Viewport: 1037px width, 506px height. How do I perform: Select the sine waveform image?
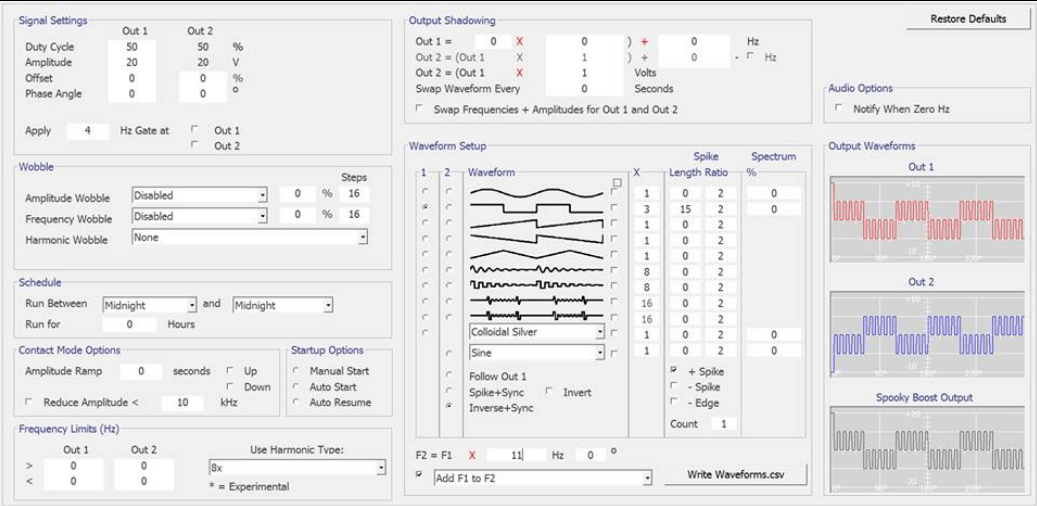pos(536,193)
